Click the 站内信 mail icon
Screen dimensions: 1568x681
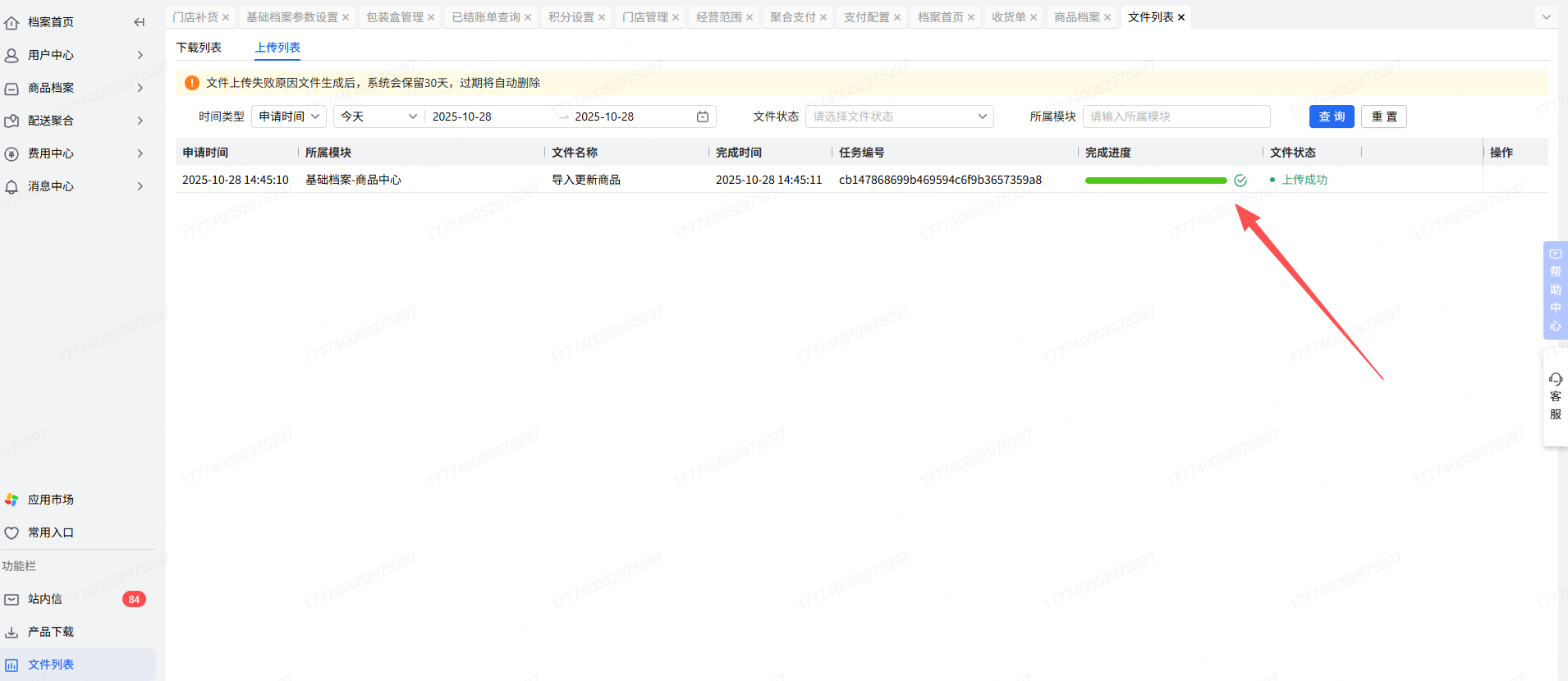pos(11,599)
